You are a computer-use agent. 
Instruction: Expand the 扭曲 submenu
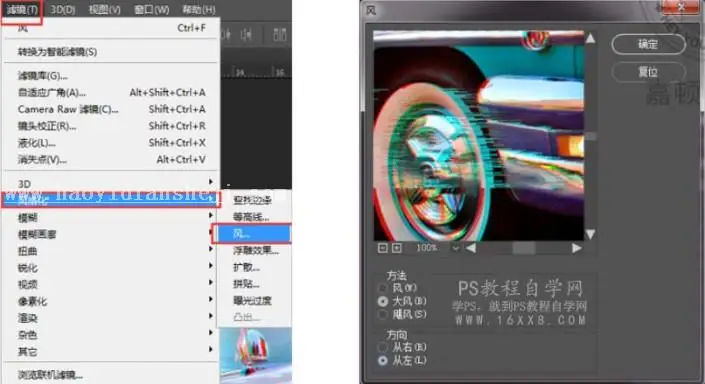pyautogui.click(x=110, y=251)
